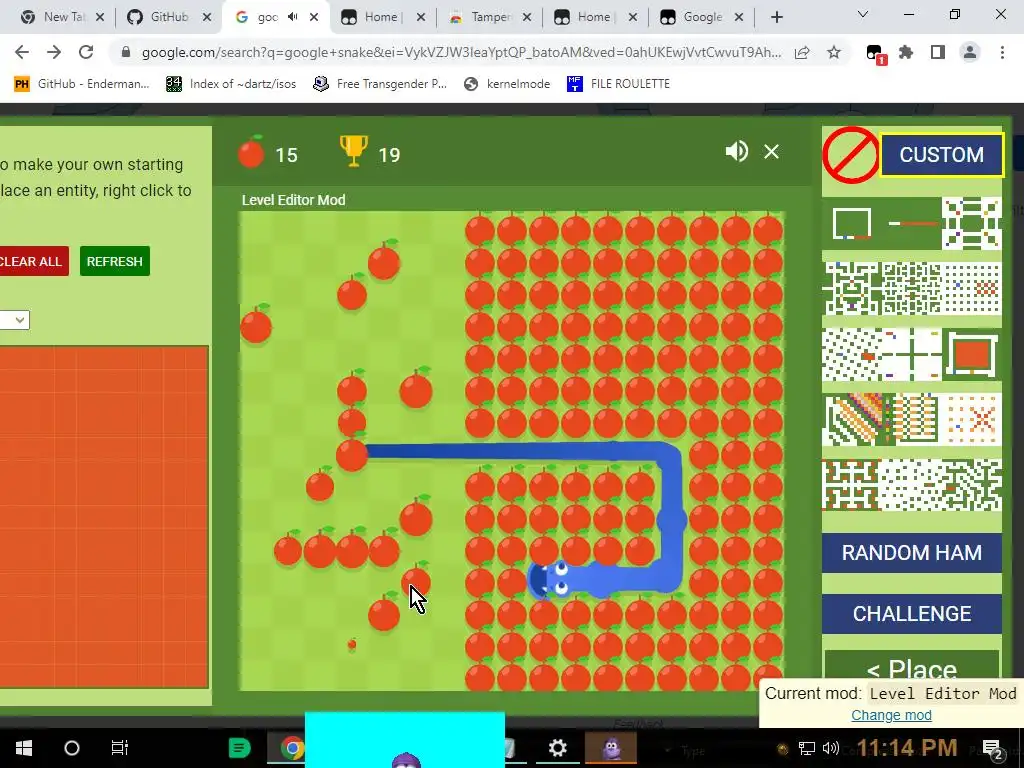Choose the single horizontal line level thumbnail
Image resolution: width=1024 pixels, height=768 pixels.
(x=913, y=223)
